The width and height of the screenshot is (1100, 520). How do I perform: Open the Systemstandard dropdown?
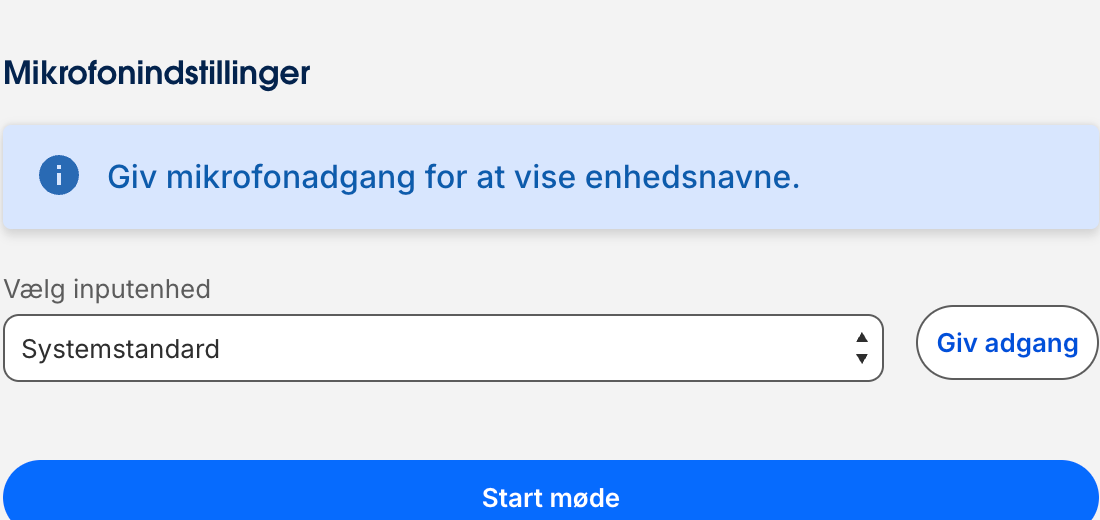pyautogui.click(x=443, y=349)
